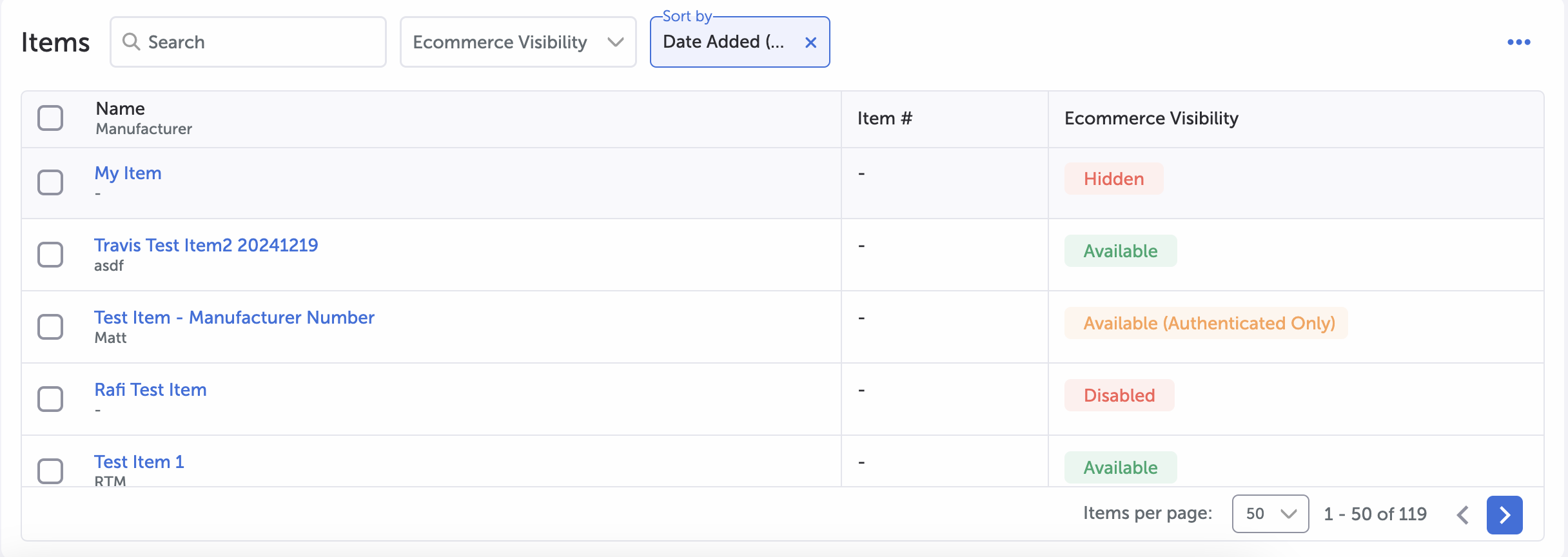
Task: Select the Rafi Test Item checkbox
Action: pyautogui.click(x=50, y=399)
